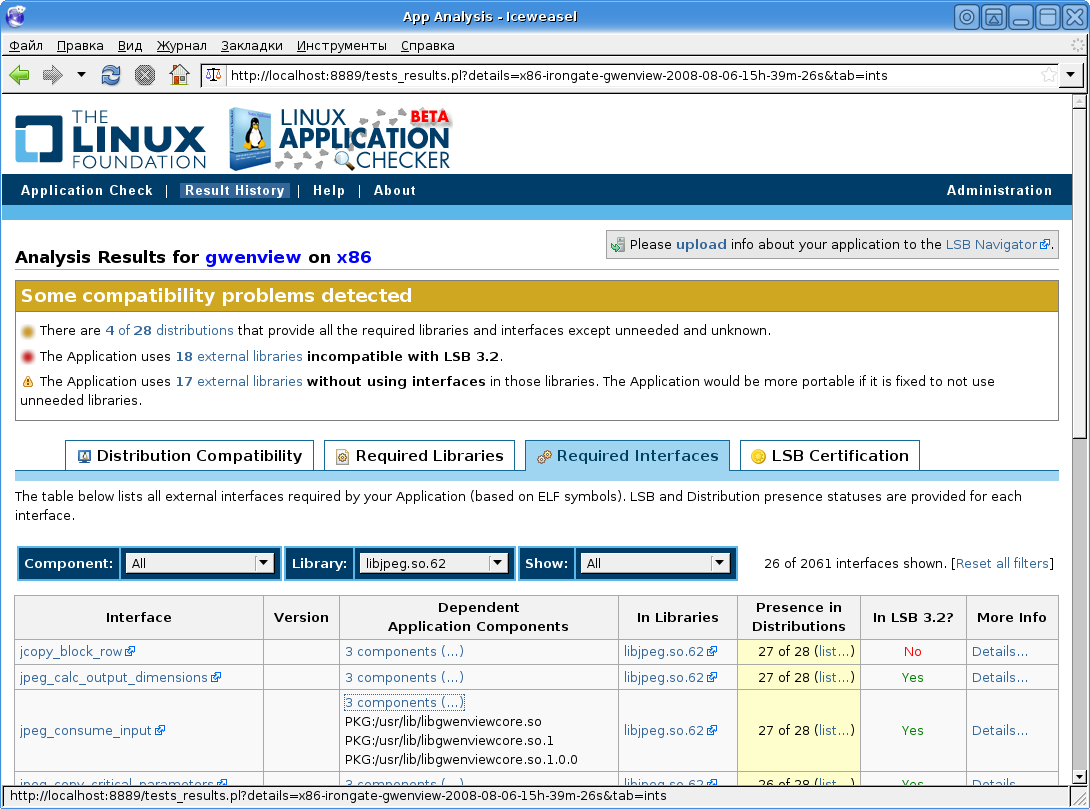Open the Administration link

click(999, 190)
